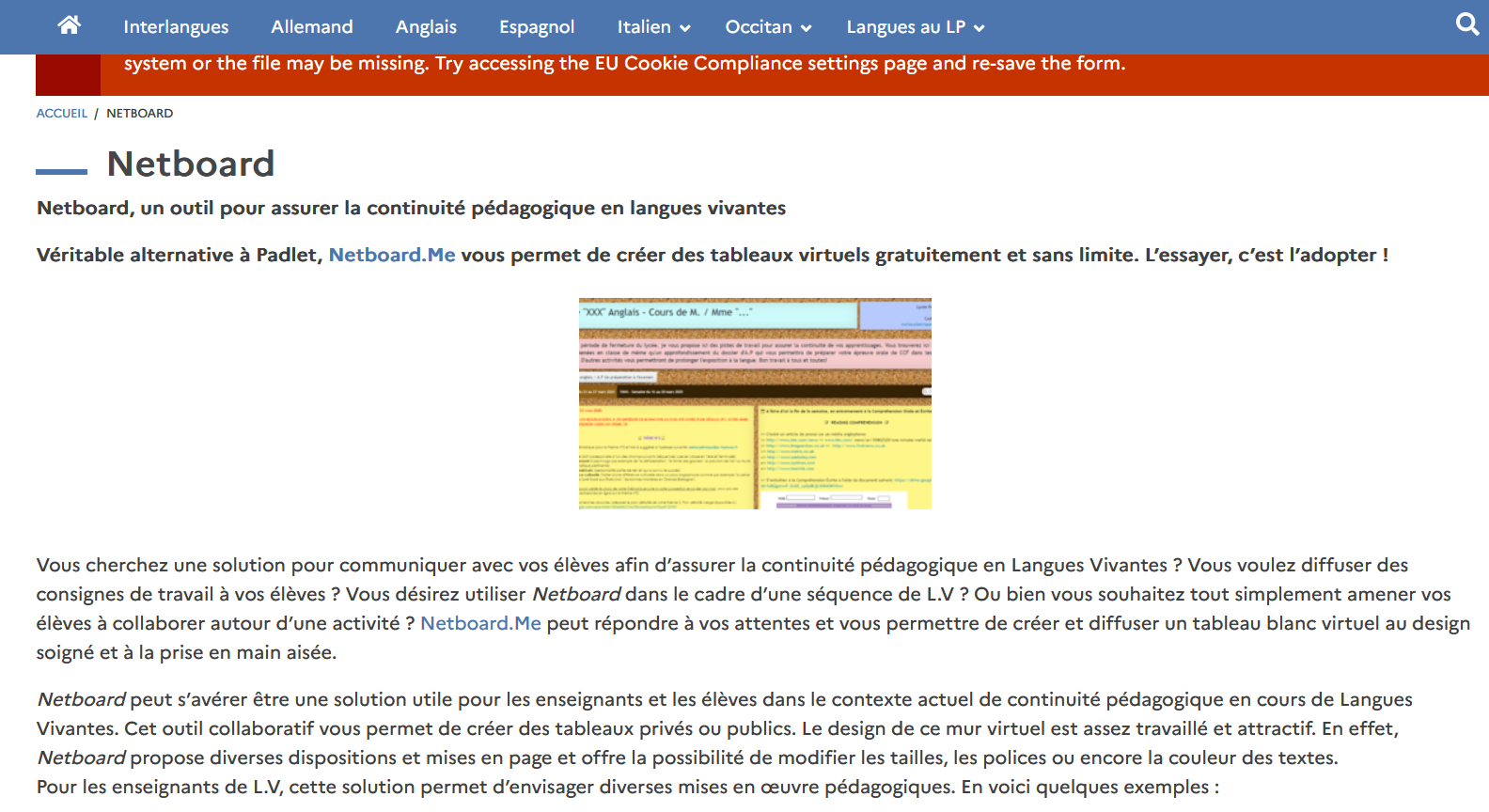Select the Anglais menu item

[x=426, y=27]
